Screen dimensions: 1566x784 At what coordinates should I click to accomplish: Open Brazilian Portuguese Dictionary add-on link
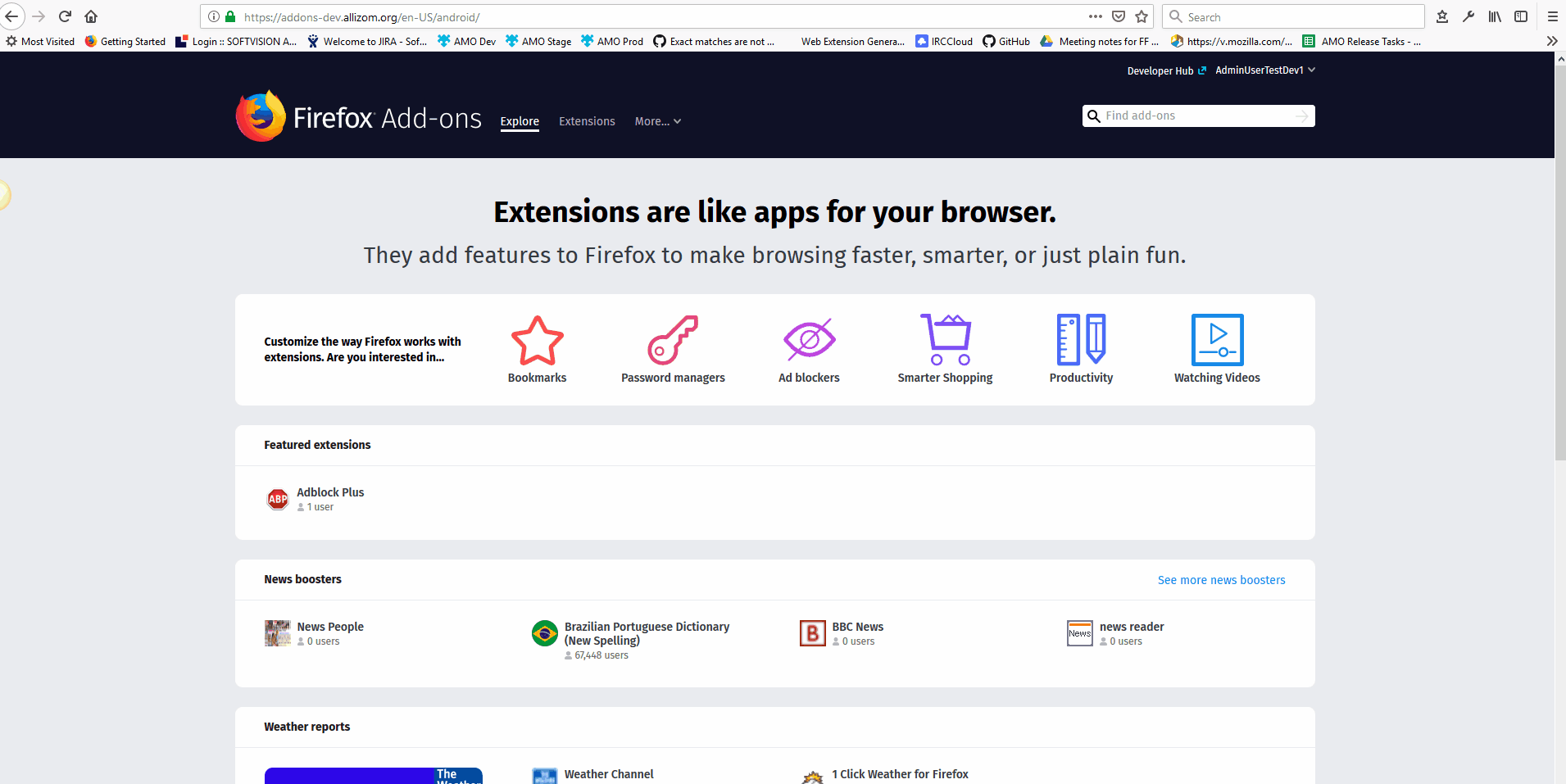point(647,633)
